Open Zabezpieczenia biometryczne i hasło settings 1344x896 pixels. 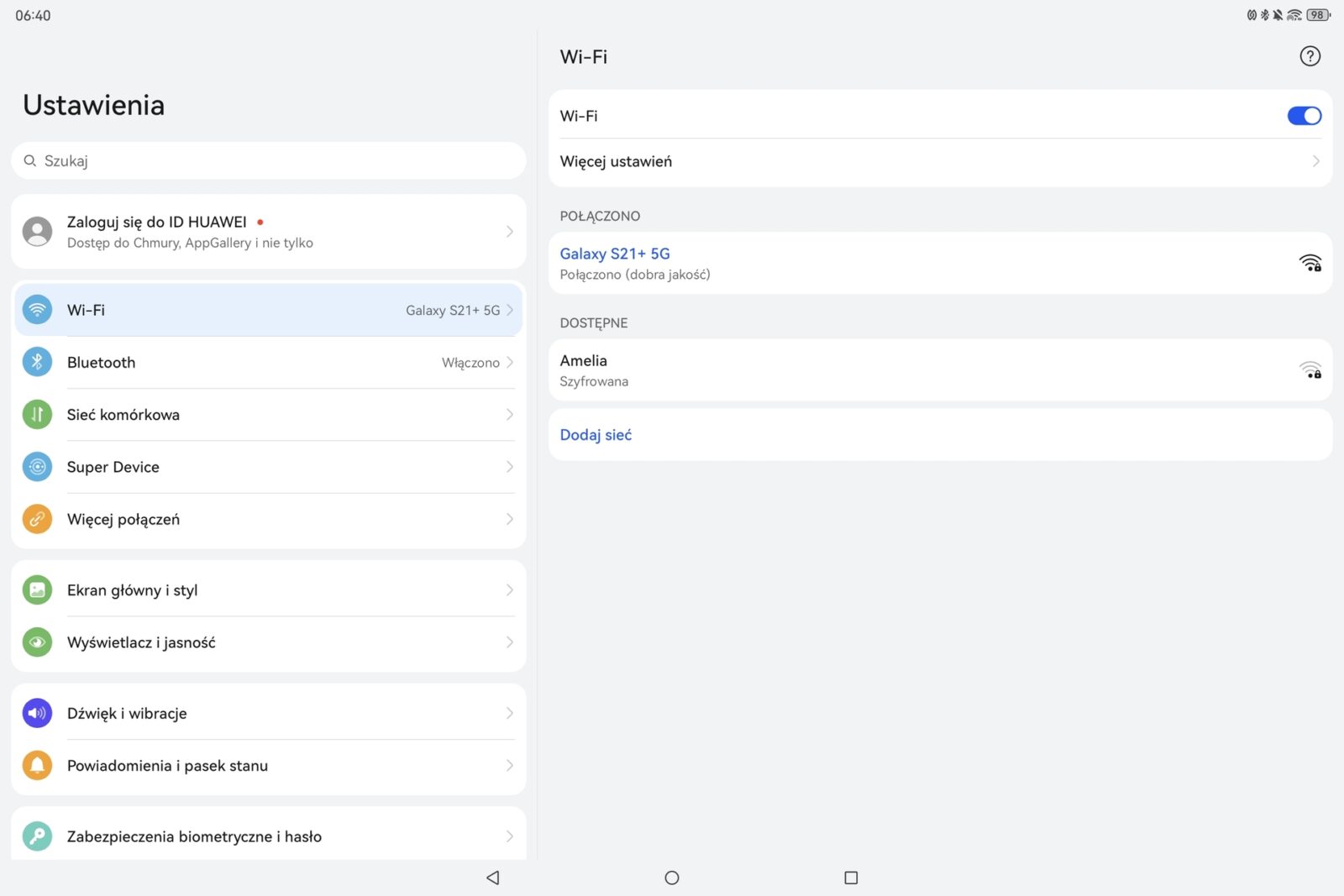click(194, 836)
